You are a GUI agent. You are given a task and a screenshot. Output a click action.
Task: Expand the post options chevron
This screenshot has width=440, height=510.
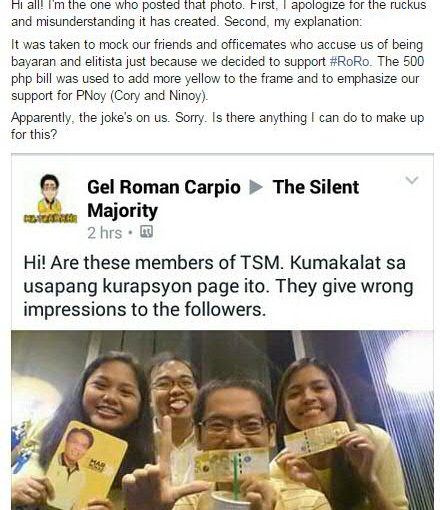[x=412, y=180]
